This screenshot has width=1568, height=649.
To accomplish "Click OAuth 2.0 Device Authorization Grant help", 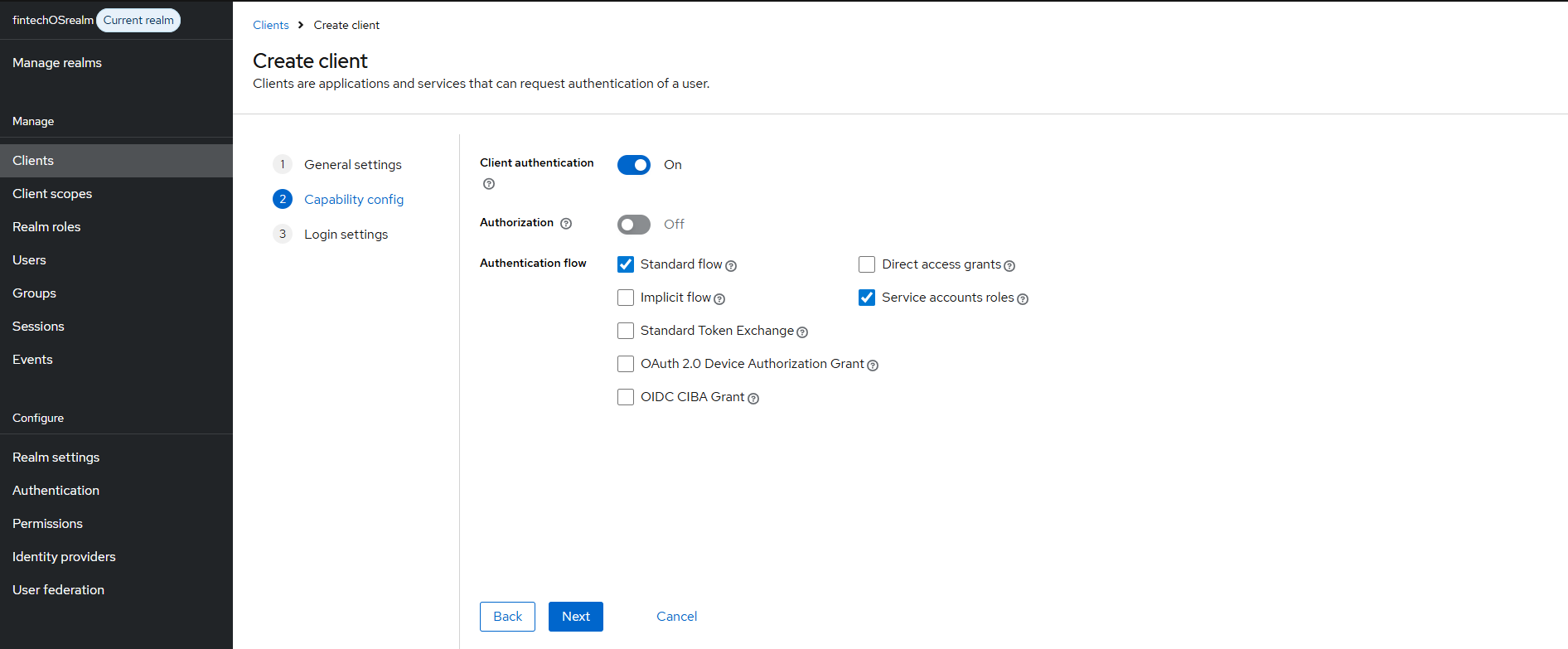I will [x=873, y=366].
